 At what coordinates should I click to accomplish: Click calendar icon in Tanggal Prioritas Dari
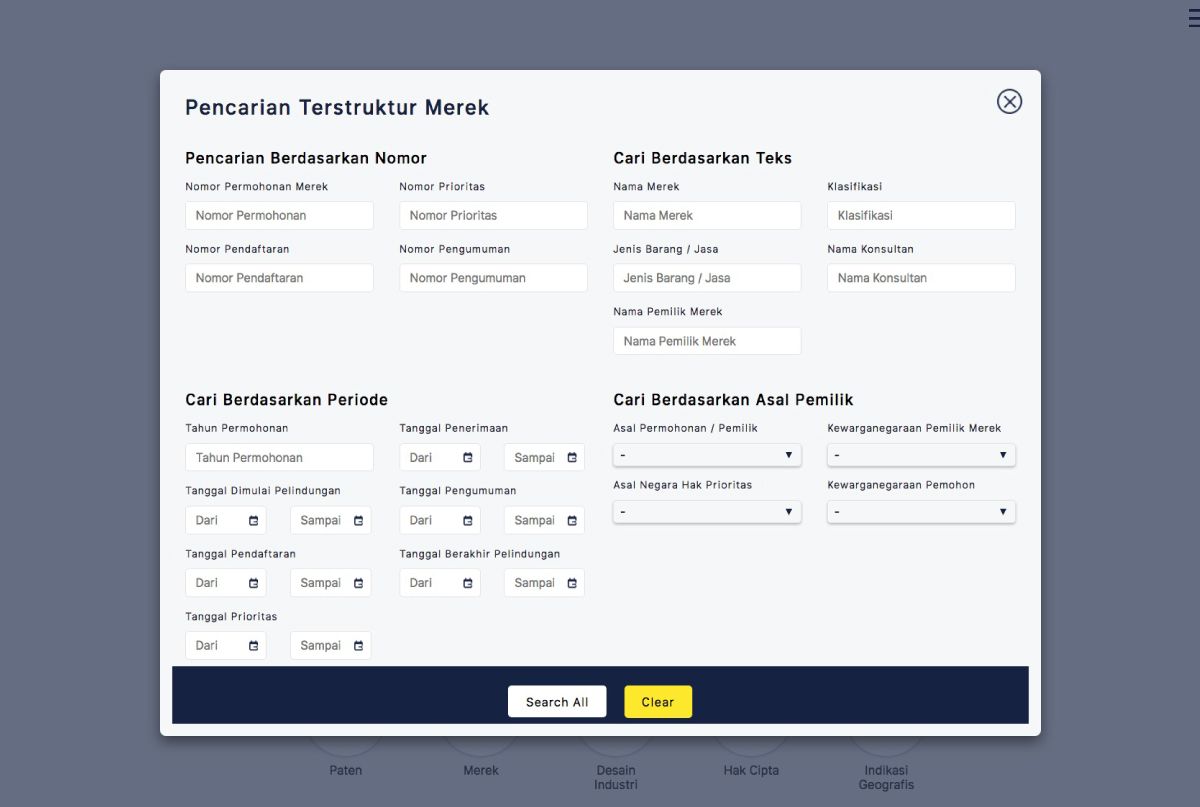pos(254,646)
